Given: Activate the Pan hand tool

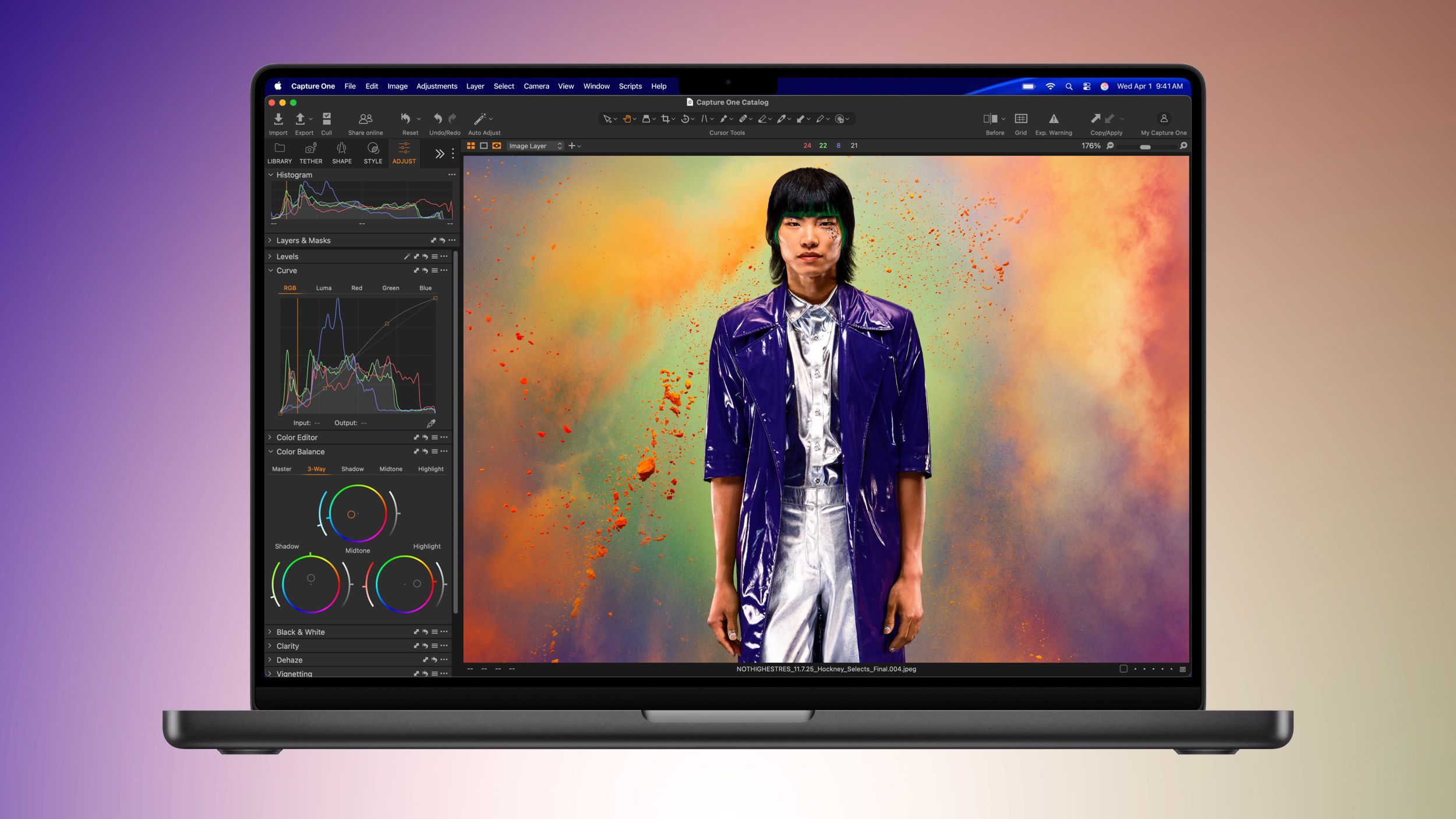Looking at the screenshot, I should click(627, 119).
